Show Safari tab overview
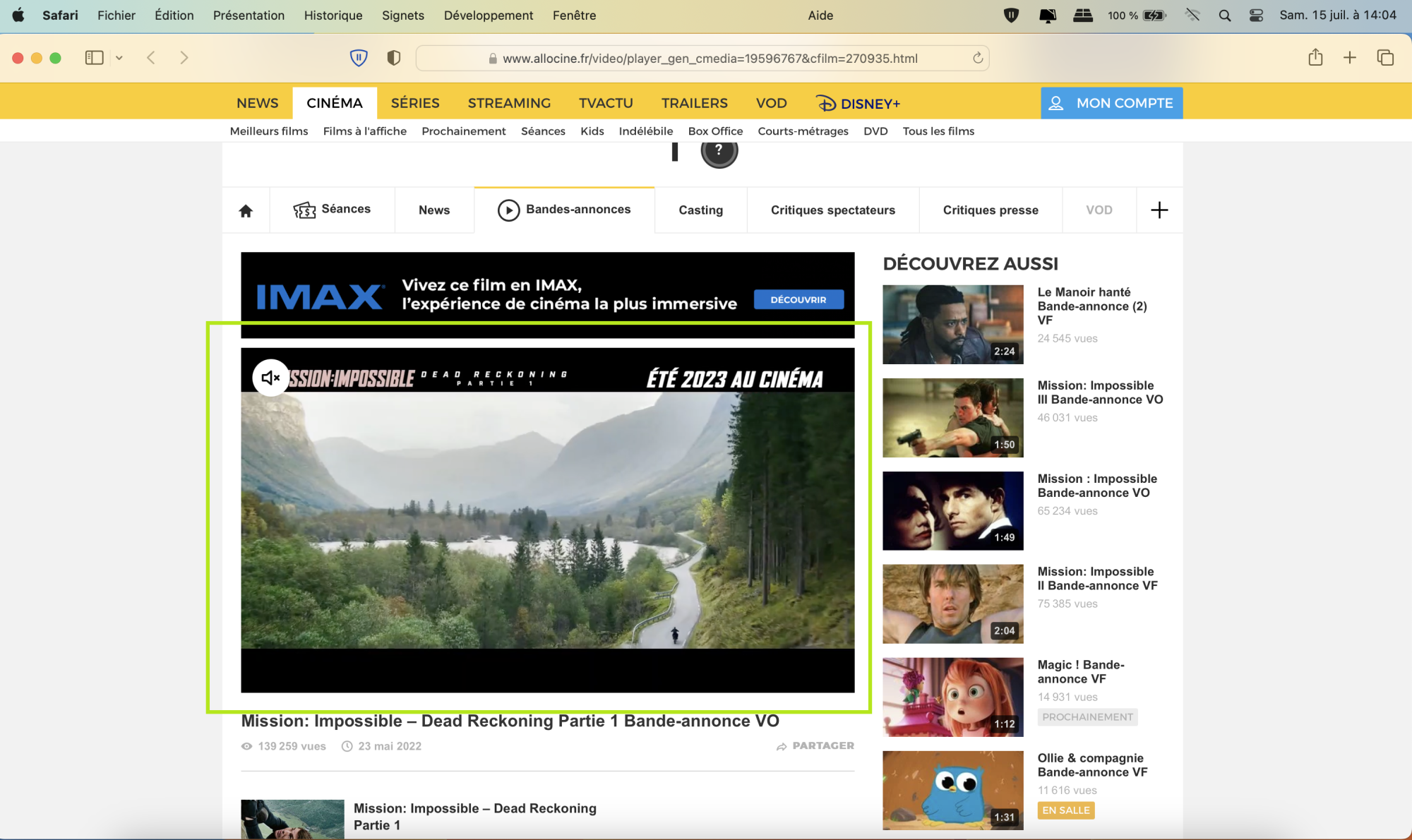Viewport: 1412px width, 840px height. click(x=1385, y=58)
